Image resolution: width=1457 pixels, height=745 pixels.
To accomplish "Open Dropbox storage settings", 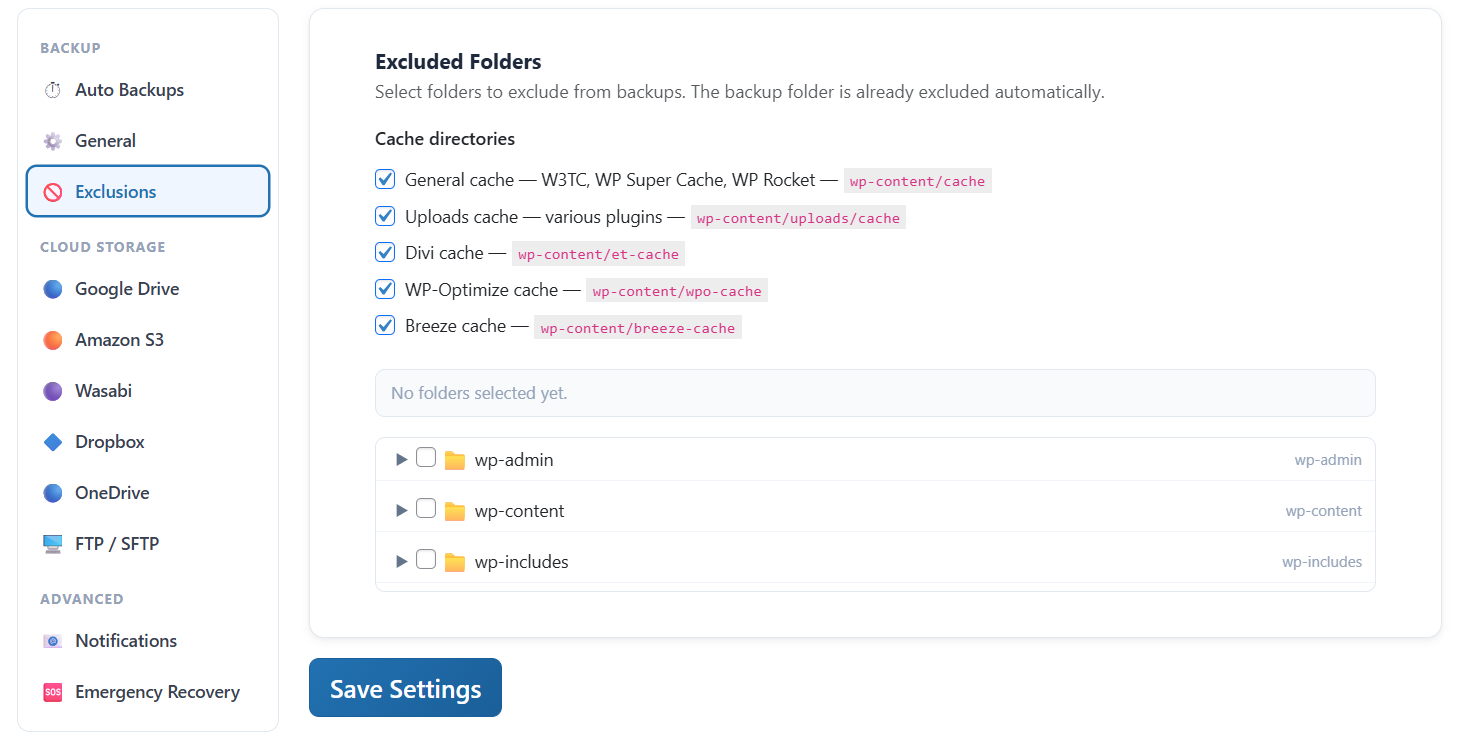I will coord(148,442).
